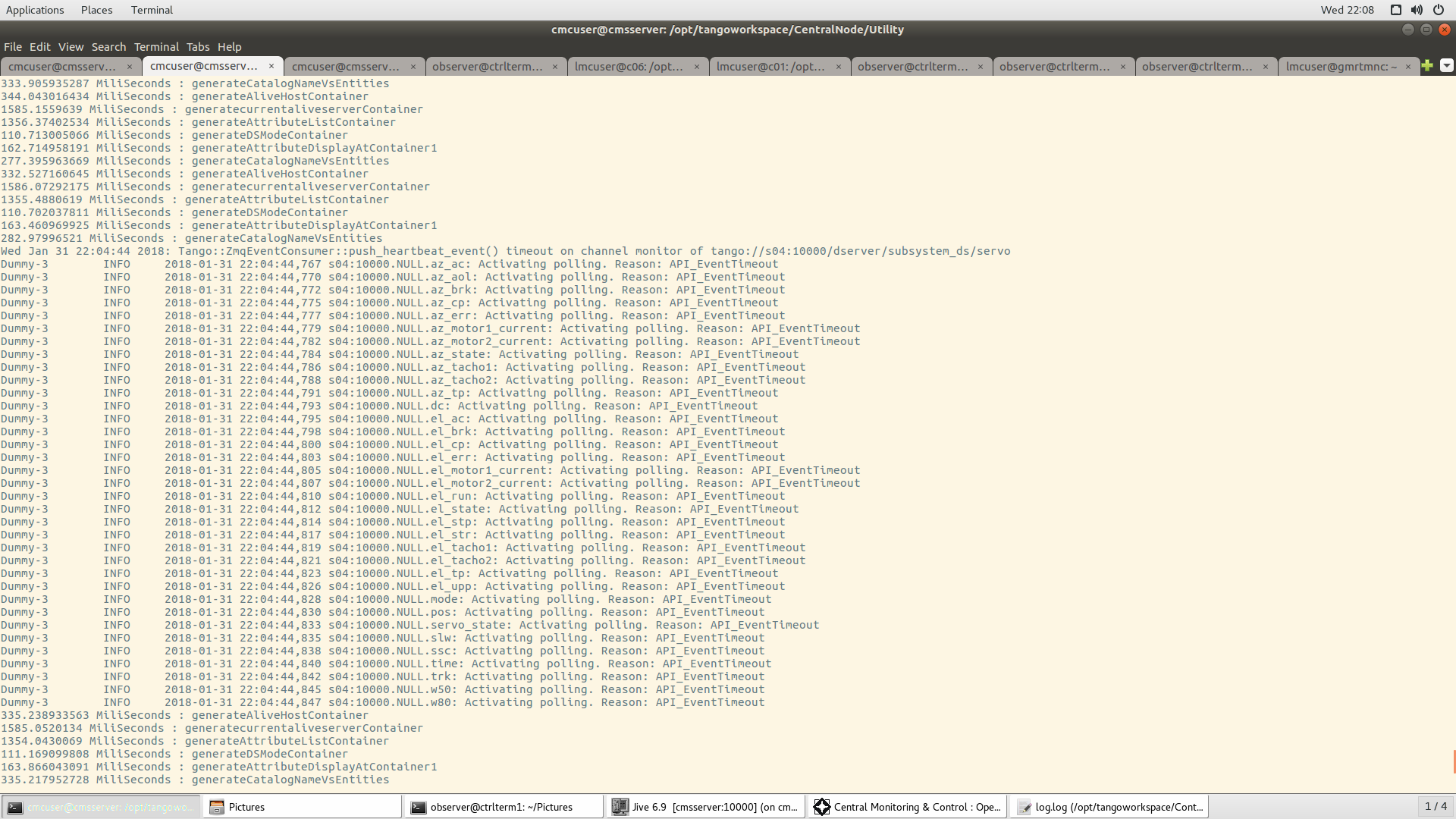
Task: Click the 1 / 4 workspace switcher
Action: point(1436,806)
